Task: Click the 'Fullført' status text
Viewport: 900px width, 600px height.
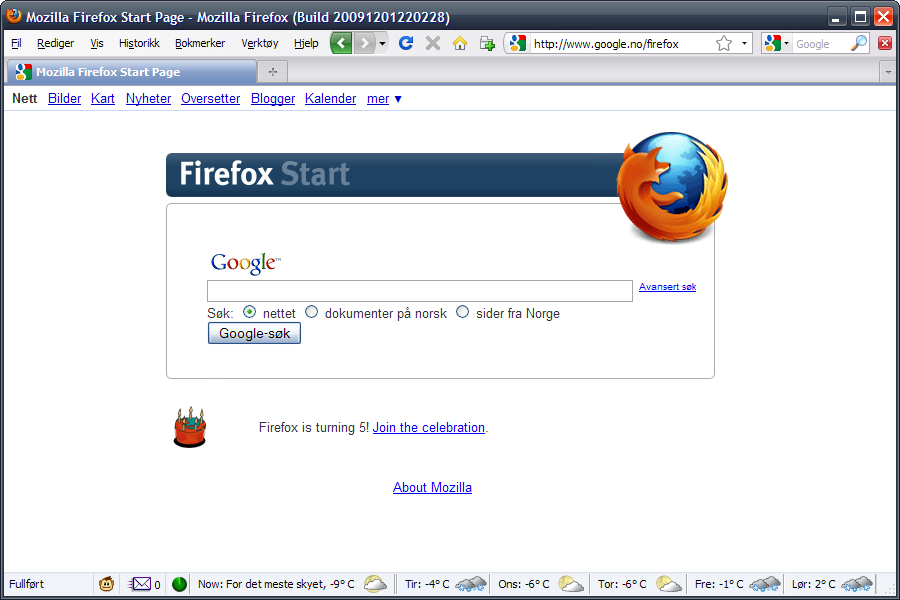Action: tap(26, 584)
